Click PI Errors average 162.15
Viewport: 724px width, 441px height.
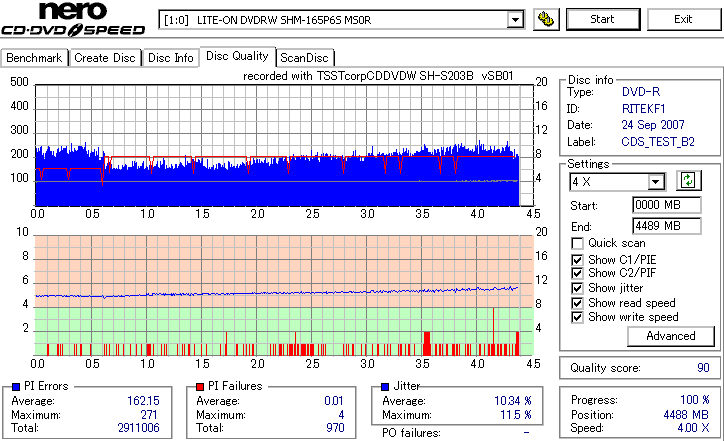[x=143, y=401]
